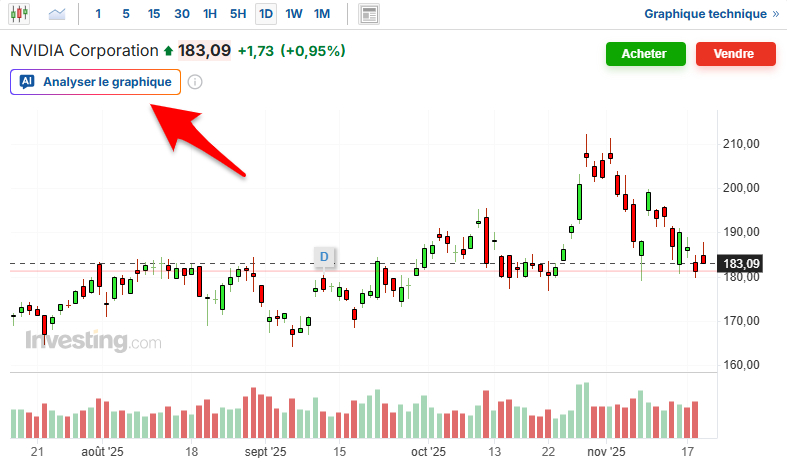Click the current price label 183,09 on axis
This screenshot has height=466, width=787.
pos(743,264)
